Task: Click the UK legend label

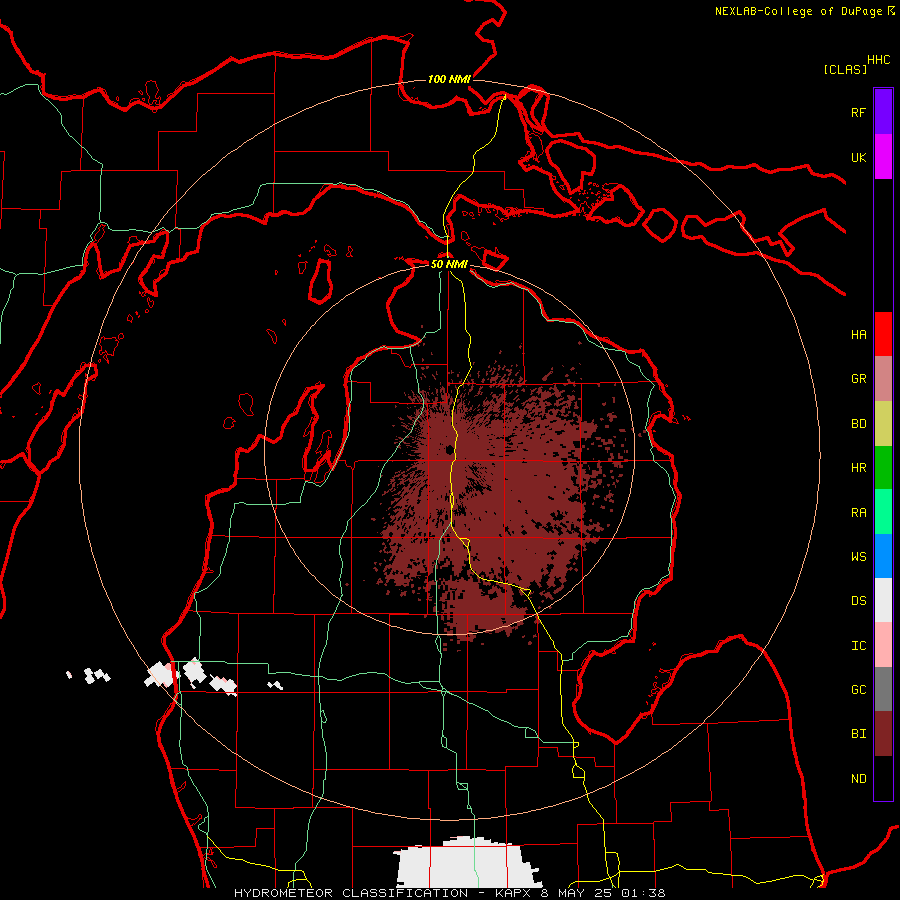Action: (x=858, y=158)
